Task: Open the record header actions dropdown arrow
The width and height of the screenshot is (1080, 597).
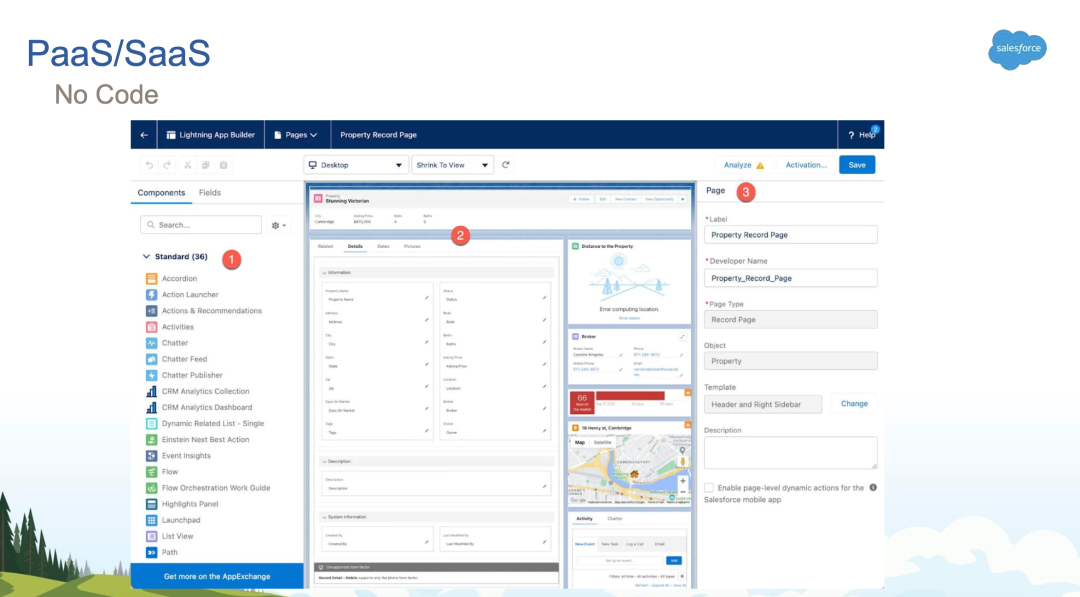Action: (x=683, y=199)
